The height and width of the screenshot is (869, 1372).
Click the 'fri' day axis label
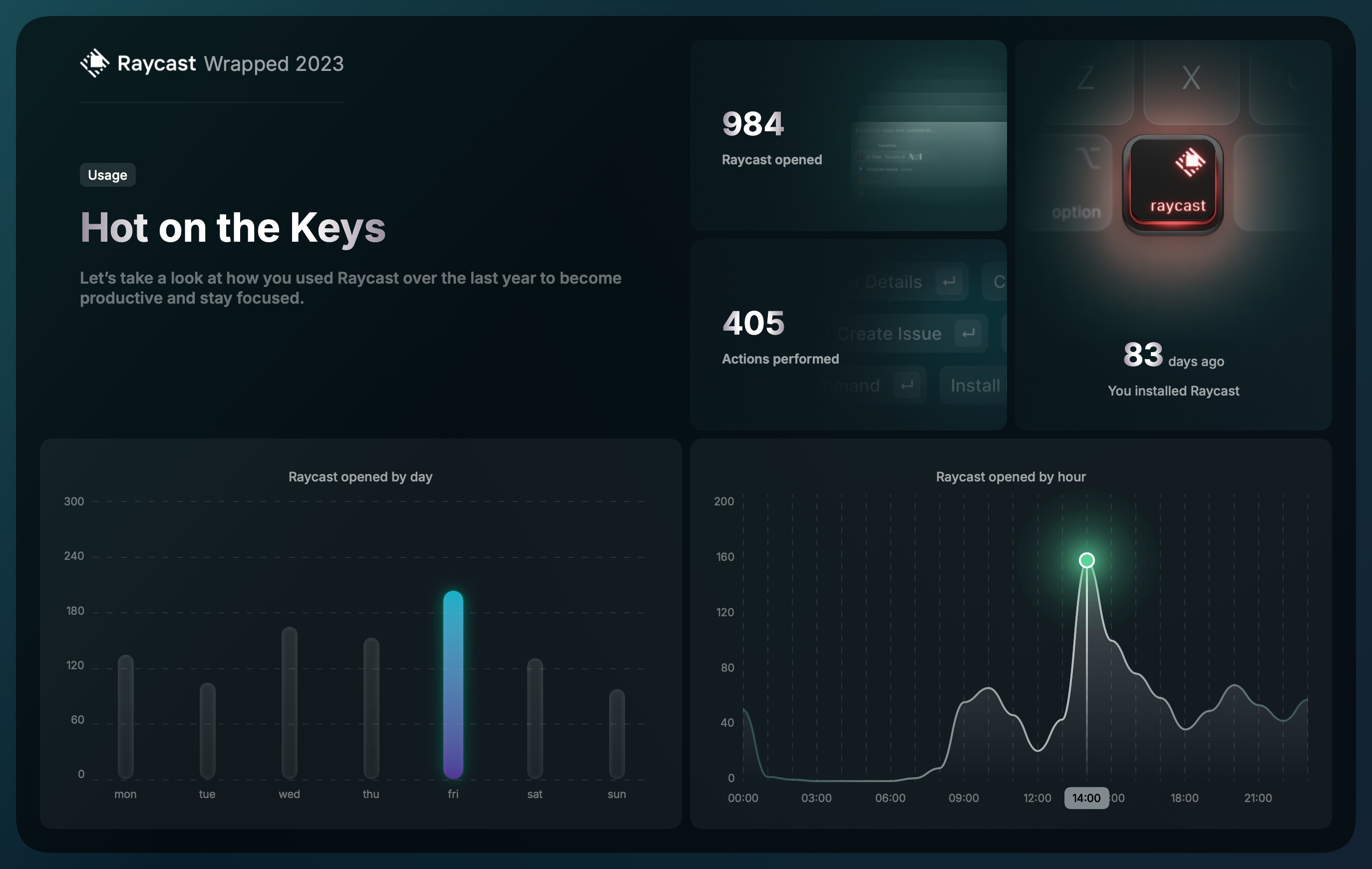(453, 794)
